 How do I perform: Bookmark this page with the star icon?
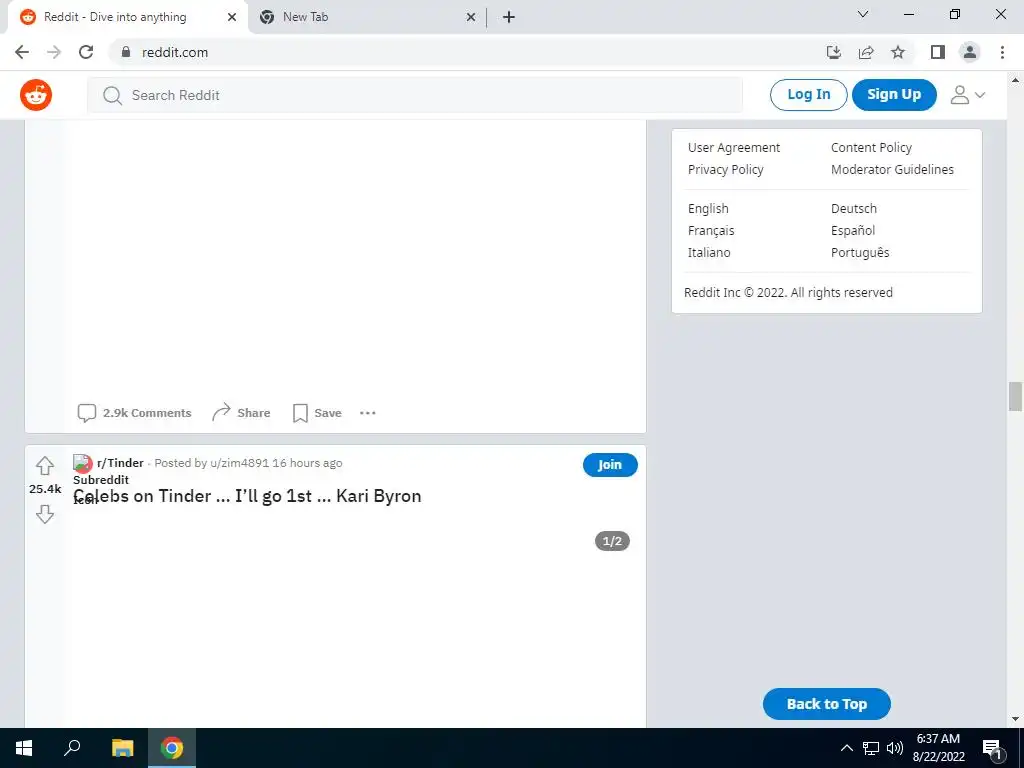(x=898, y=52)
